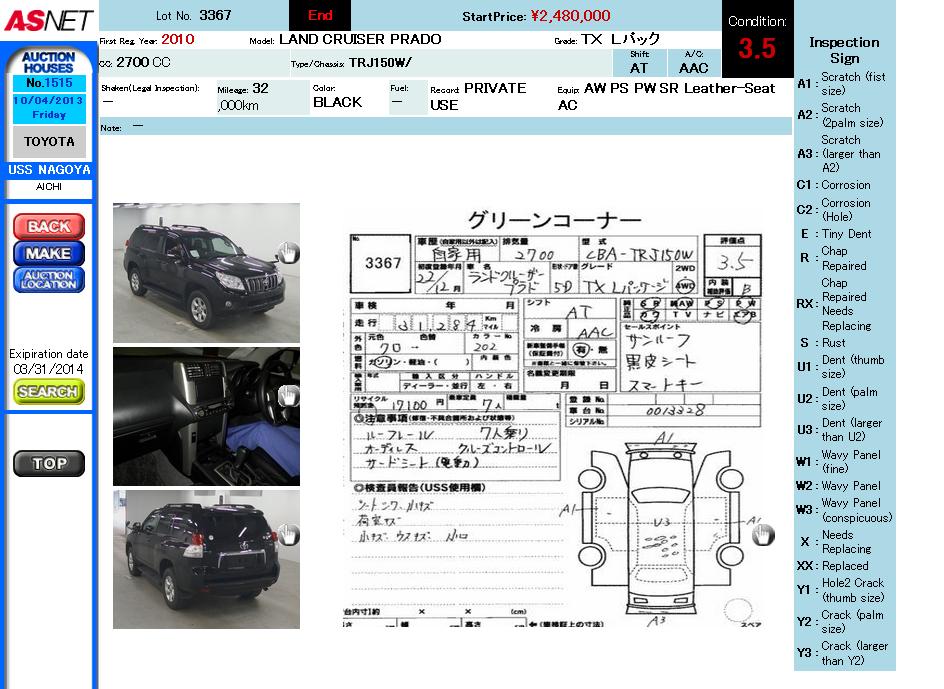Click hand icon on interior dashboard photo
This screenshot has width=944, height=689.
[x=287, y=395]
